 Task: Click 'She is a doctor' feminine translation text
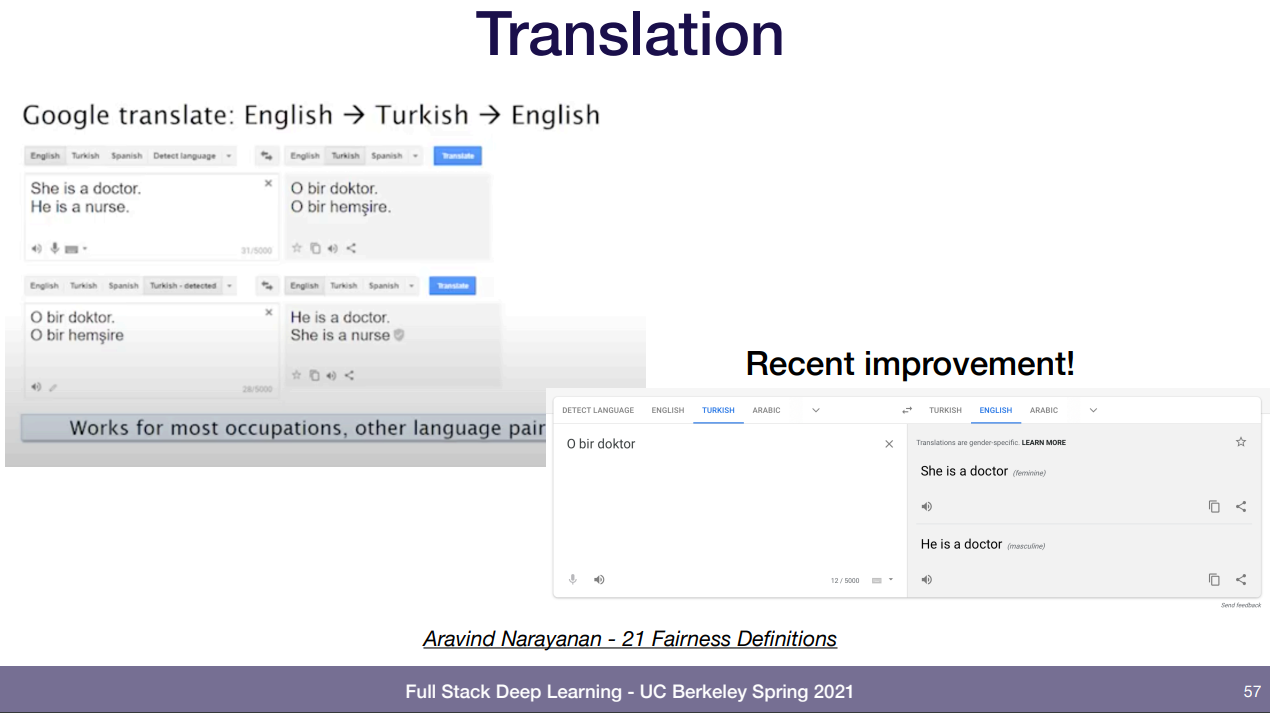[x=964, y=471]
